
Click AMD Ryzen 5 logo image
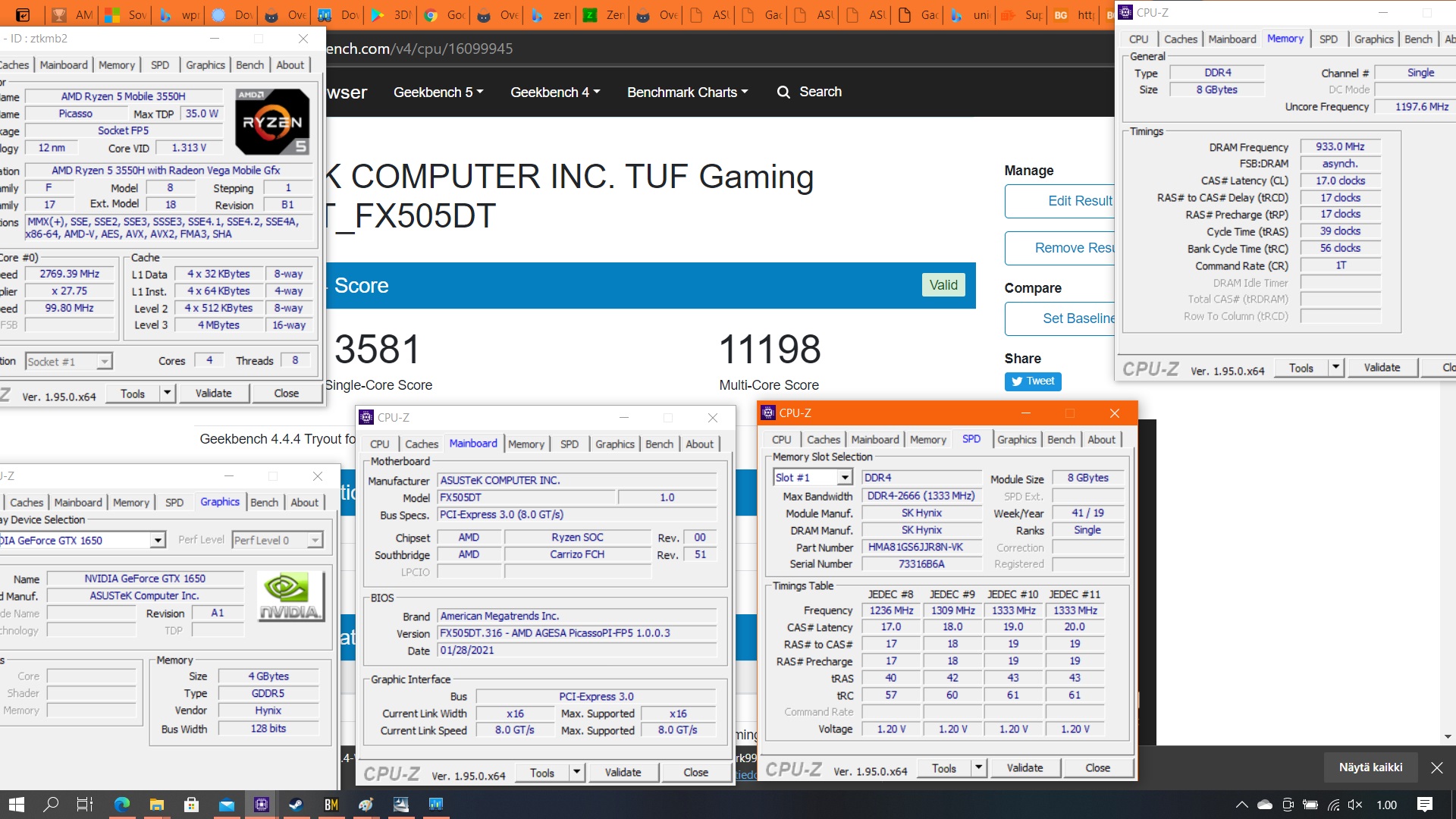click(x=272, y=122)
